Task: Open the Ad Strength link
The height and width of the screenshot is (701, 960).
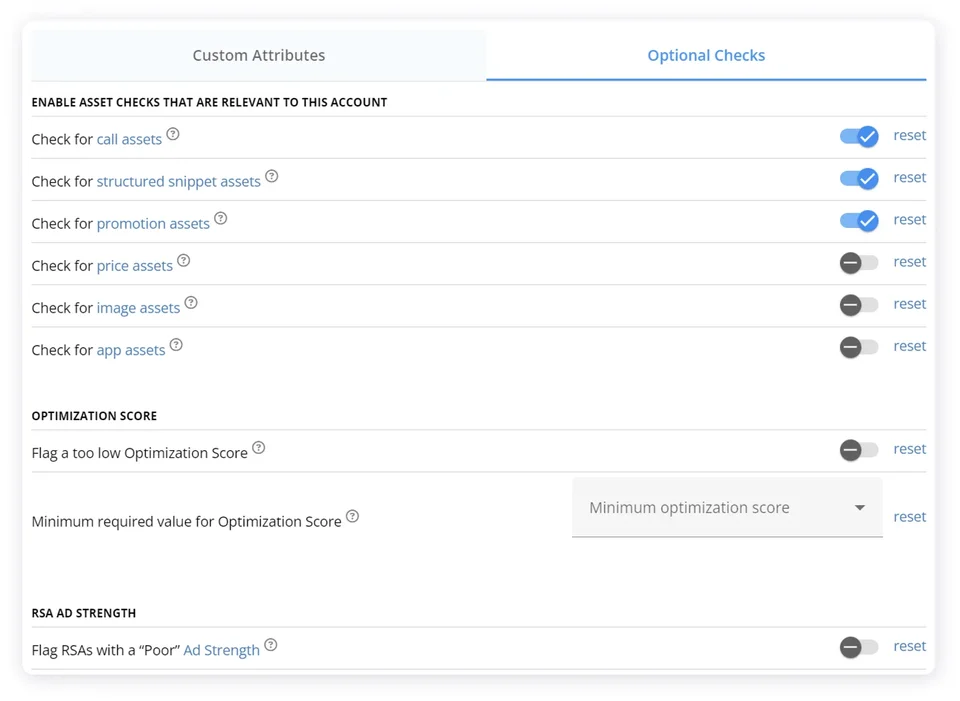Action: 222,650
